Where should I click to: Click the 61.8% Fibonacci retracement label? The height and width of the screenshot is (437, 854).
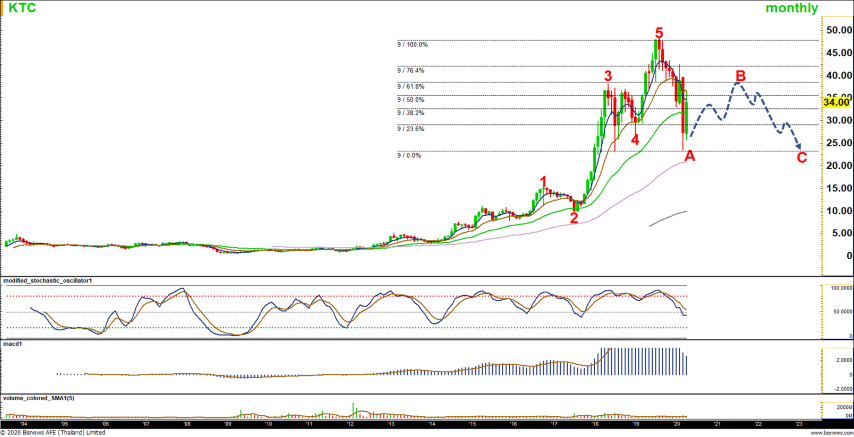point(411,87)
